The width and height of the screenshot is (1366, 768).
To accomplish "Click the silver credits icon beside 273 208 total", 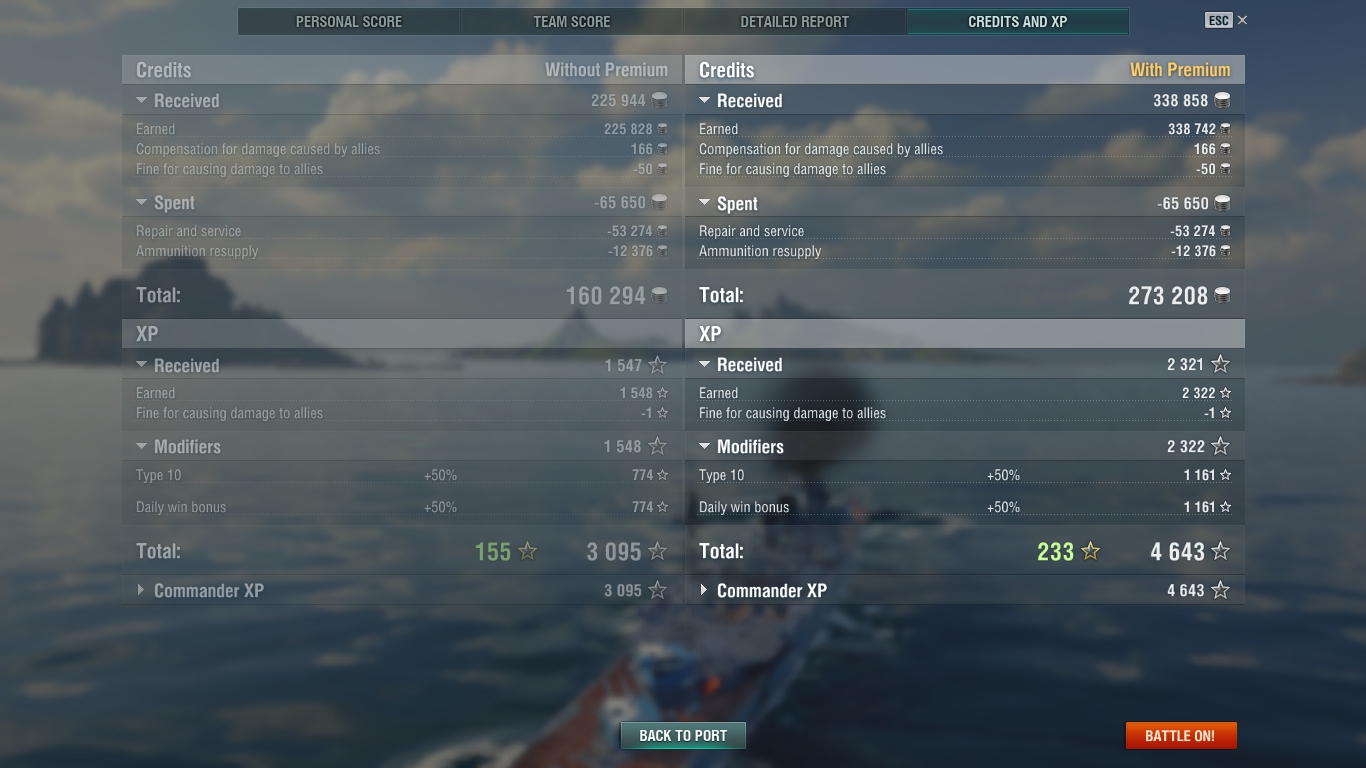I will [1222, 295].
